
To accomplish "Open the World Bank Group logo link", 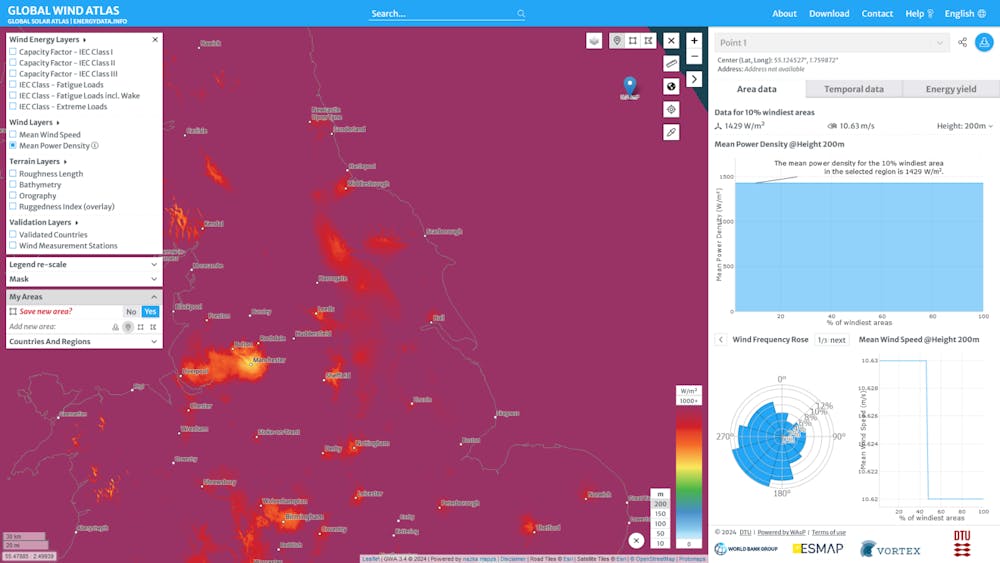I will pyautogui.click(x=746, y=549).
